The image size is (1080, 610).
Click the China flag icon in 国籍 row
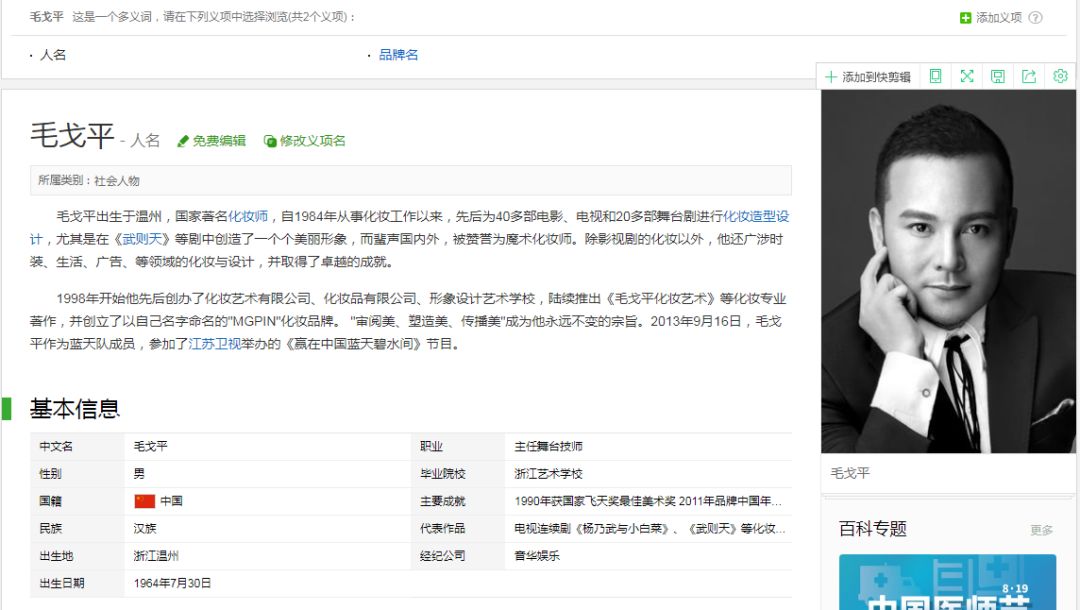tap(145, 501)
